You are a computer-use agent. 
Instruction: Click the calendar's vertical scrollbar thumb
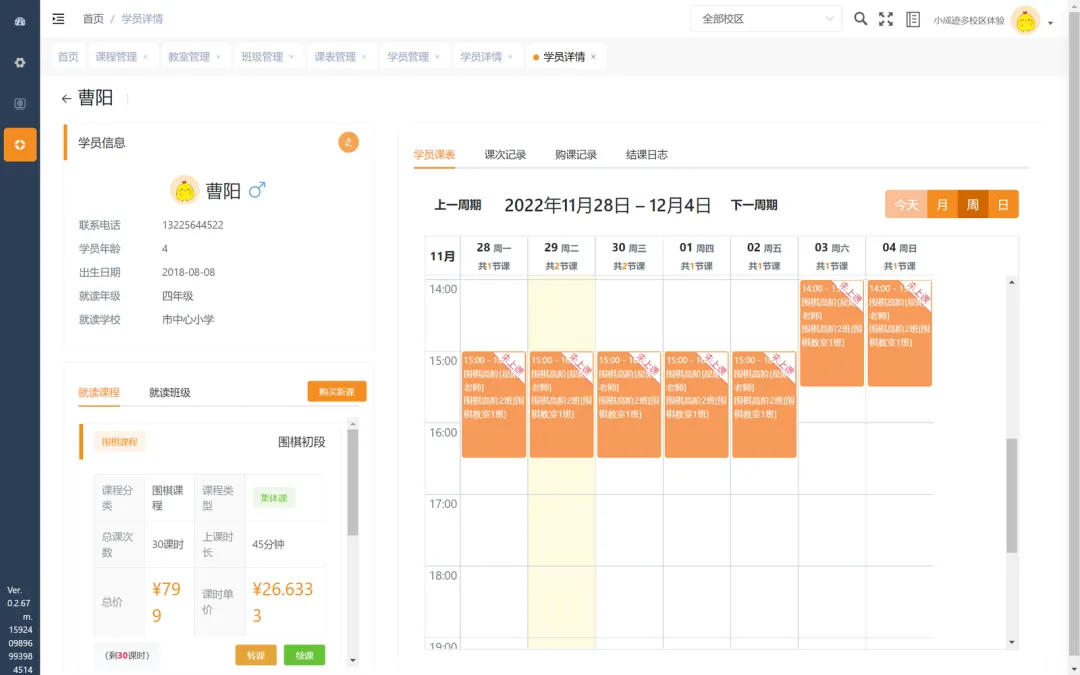1011,495
